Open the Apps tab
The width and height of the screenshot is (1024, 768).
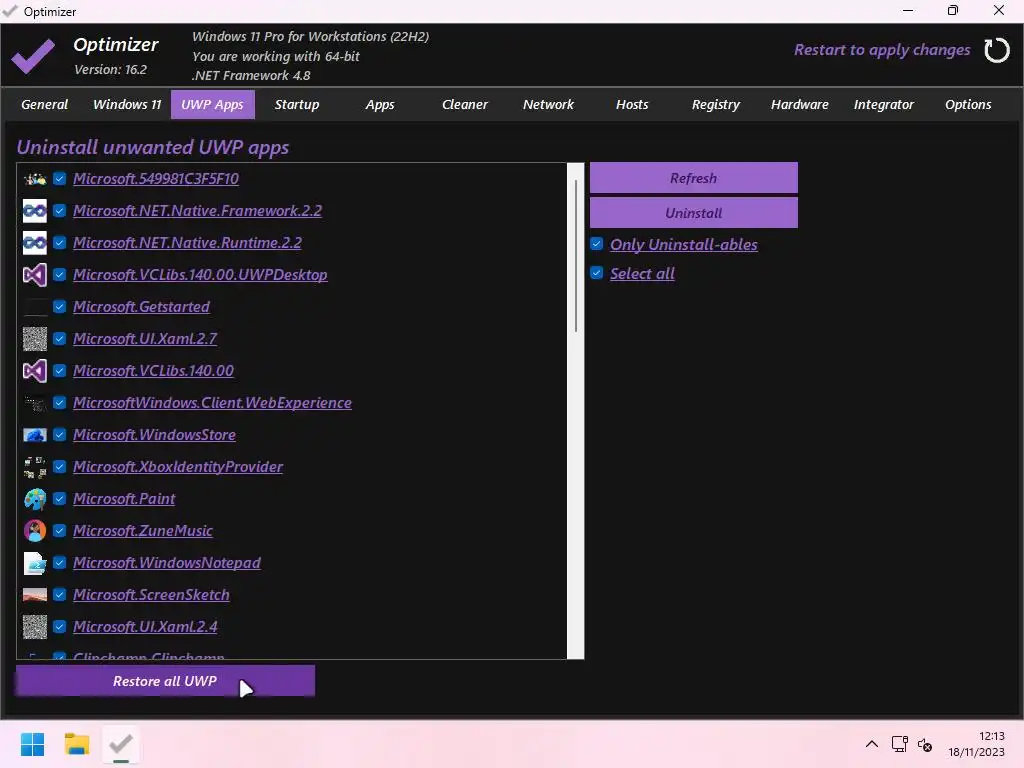pyautogui.click(x=380, y=104)
